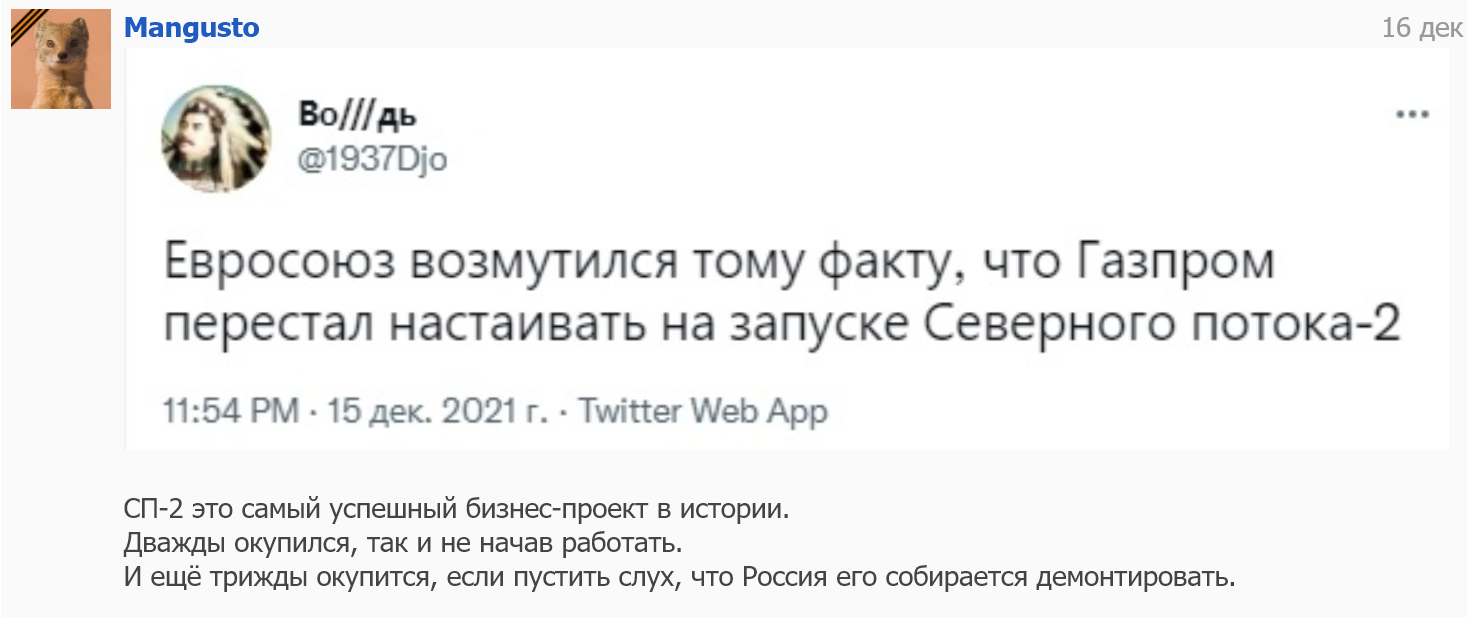Click the "16 дек" post date

point(1422,28)
